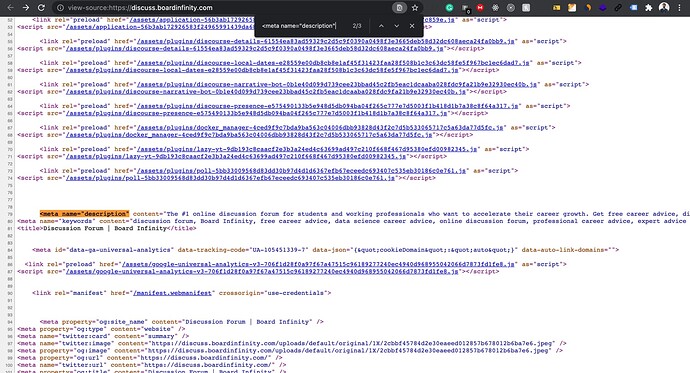Open discourse-narrative-bot script src link

266,91
